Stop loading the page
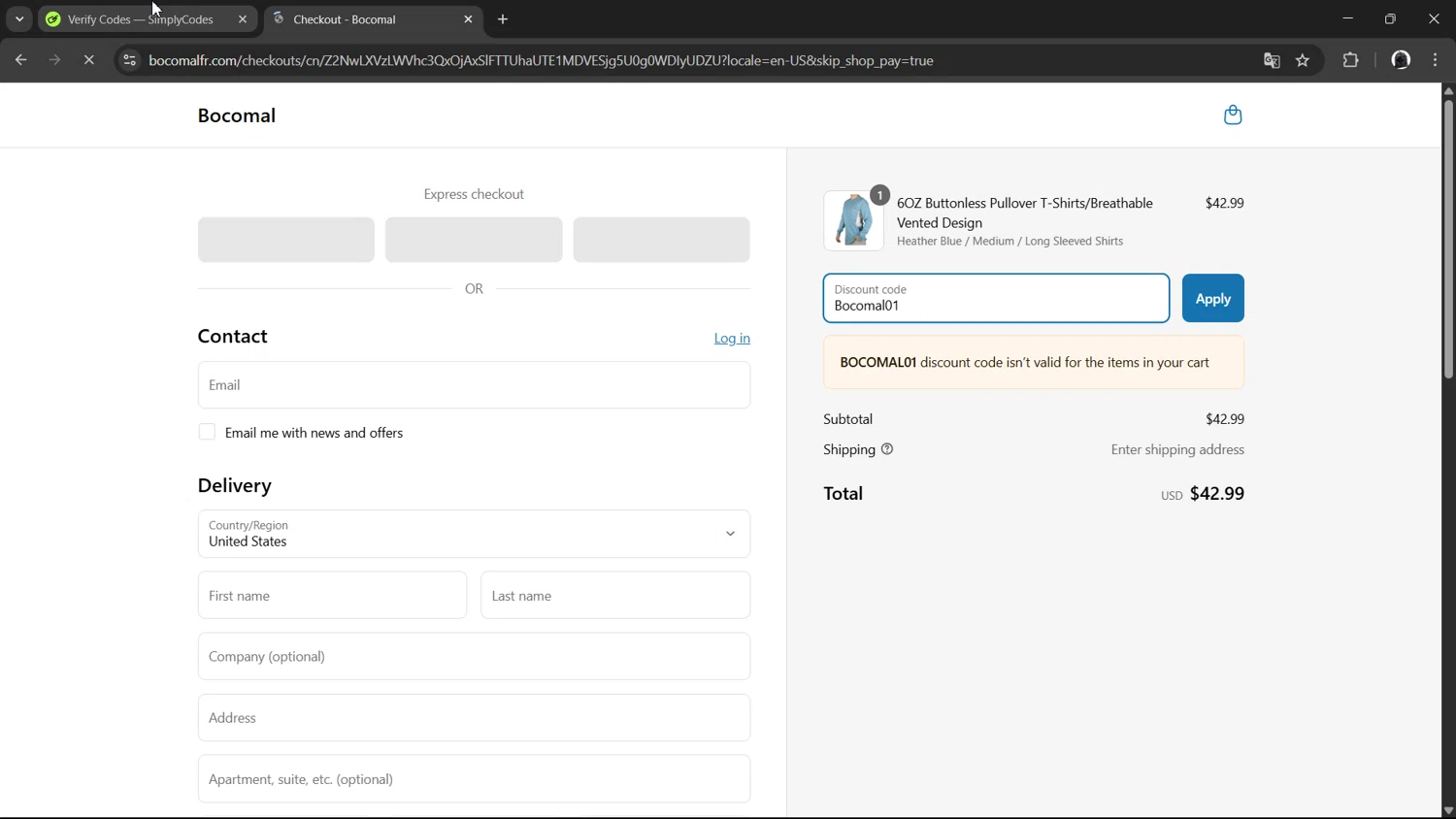 [x=89, y=60]
